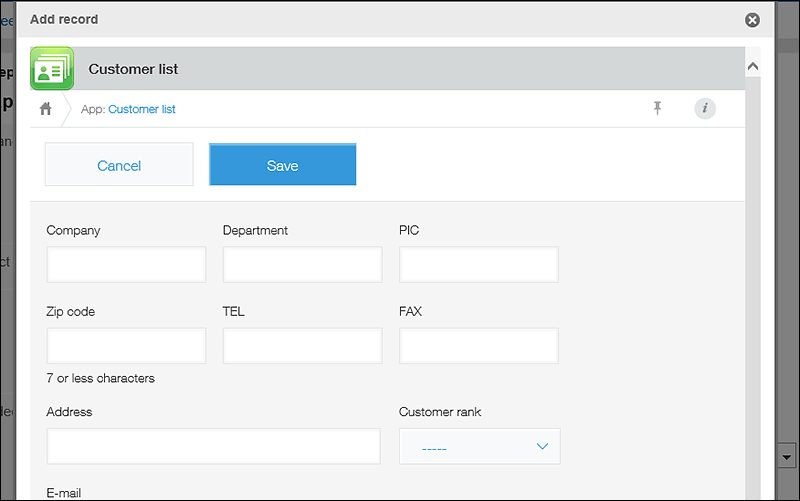Image resolution: width=800 pixels, height=501 pixels.
Task: Pin the app with the pushpin icon
Action: click(x=657, y=108)
